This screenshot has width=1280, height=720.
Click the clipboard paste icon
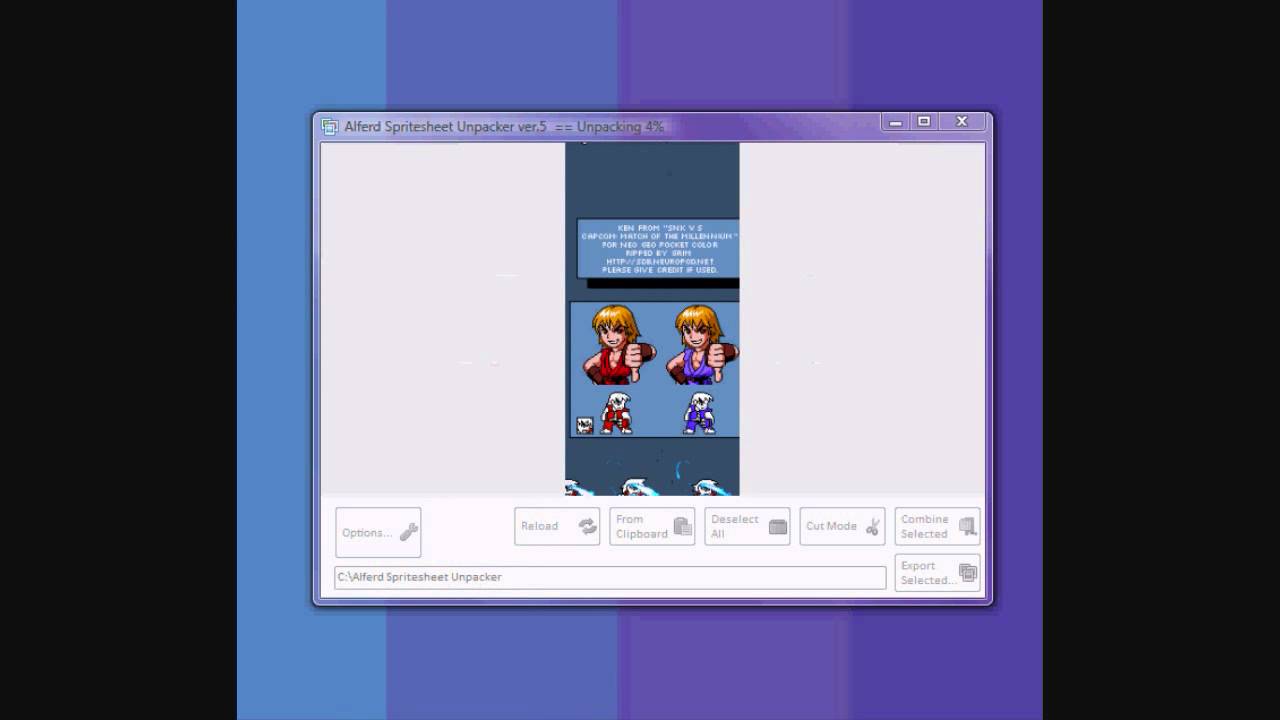tap(682, 526)
